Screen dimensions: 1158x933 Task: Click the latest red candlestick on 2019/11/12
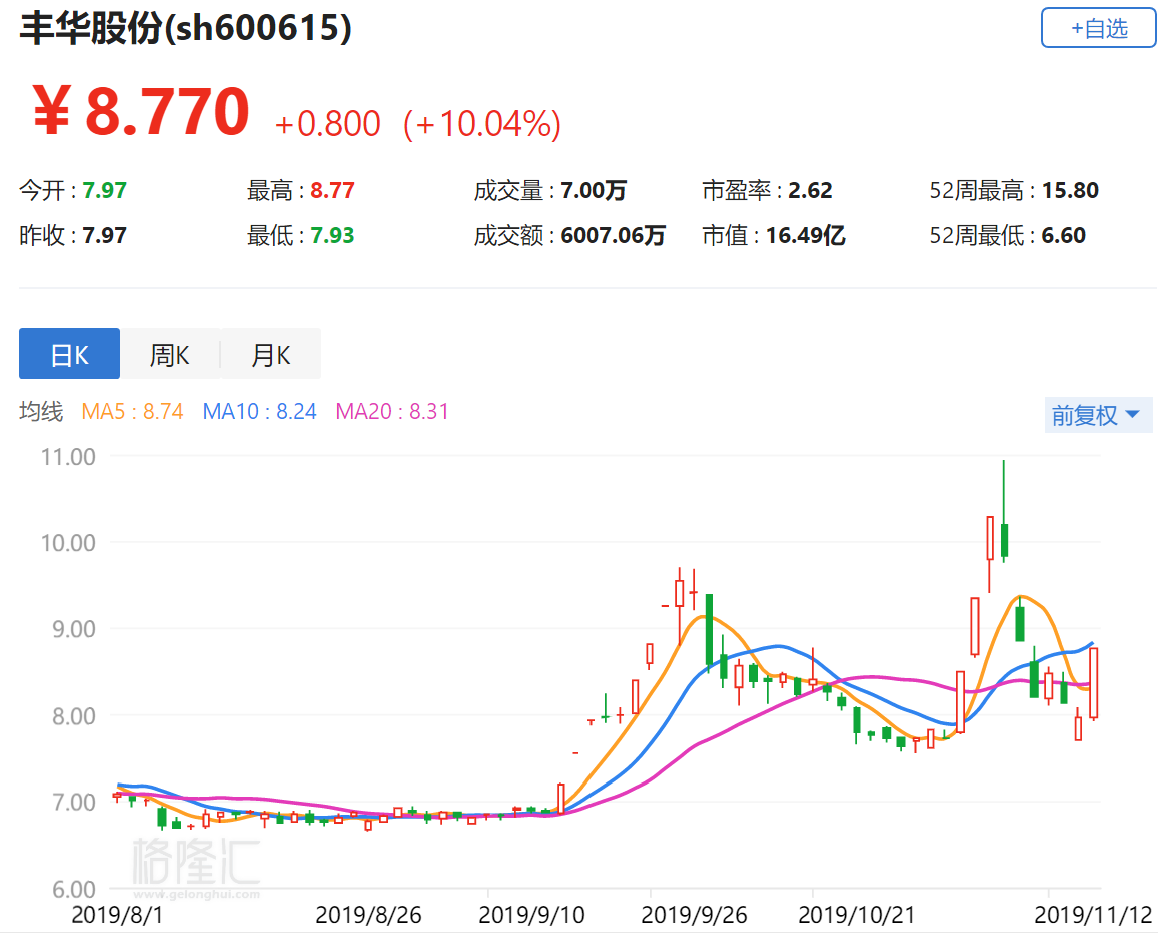coord(1094,683)
